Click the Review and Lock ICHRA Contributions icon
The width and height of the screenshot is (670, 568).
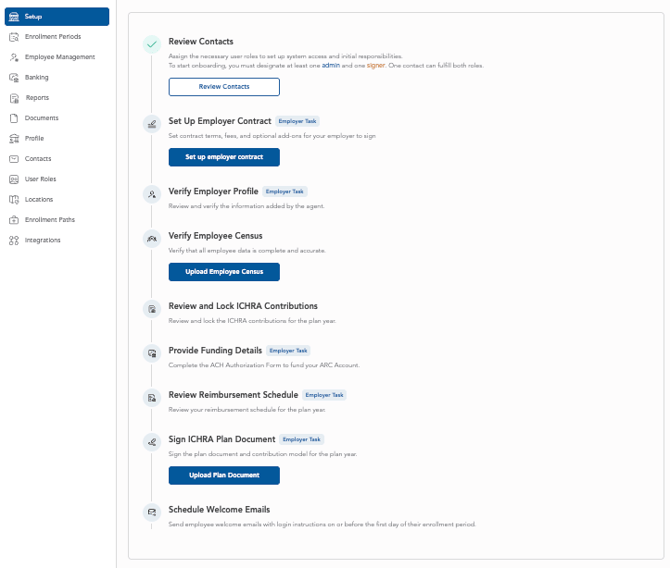click(152, 309)
